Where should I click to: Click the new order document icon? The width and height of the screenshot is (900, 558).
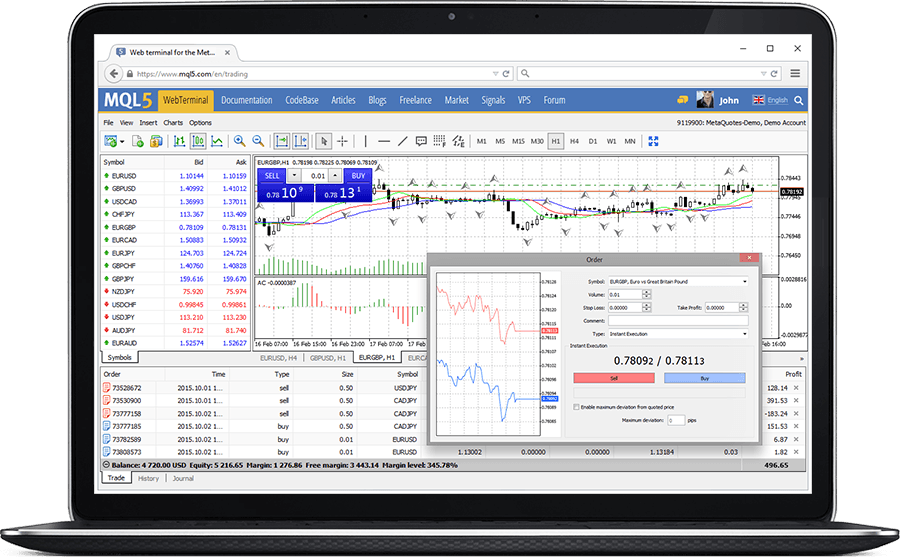138,141
